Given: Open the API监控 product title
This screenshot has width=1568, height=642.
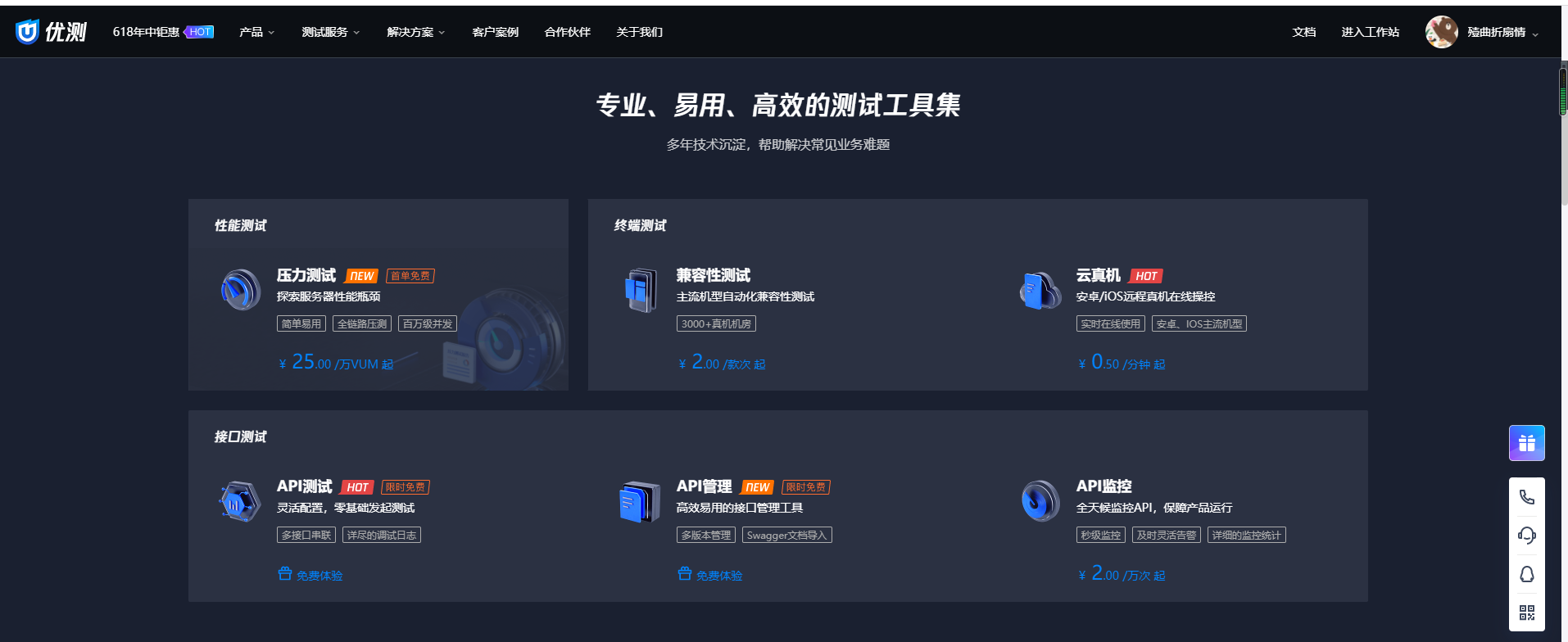Looking at the screenshot, I should [1104, 486].
